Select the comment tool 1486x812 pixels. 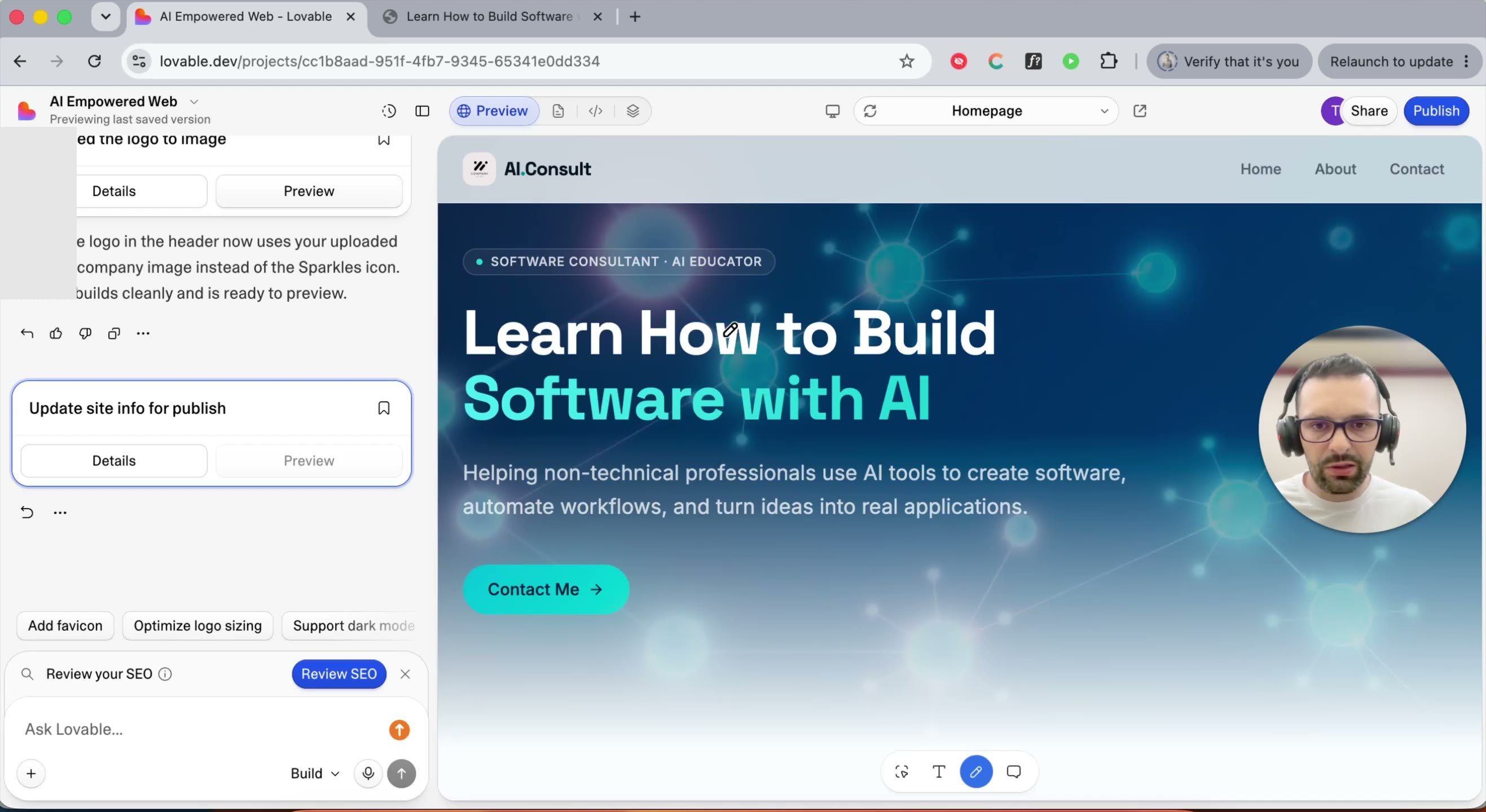[1014, 771]
